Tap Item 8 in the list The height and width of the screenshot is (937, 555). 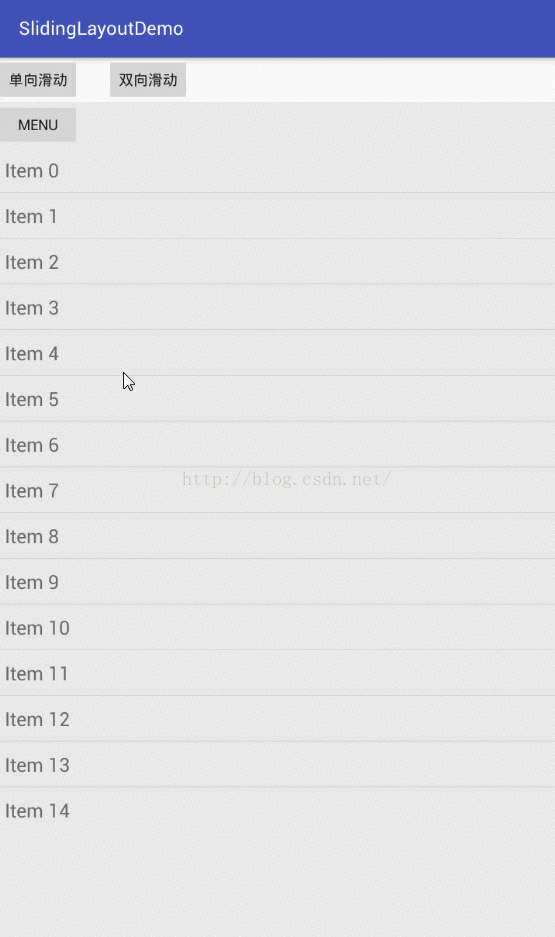(277, 536)
